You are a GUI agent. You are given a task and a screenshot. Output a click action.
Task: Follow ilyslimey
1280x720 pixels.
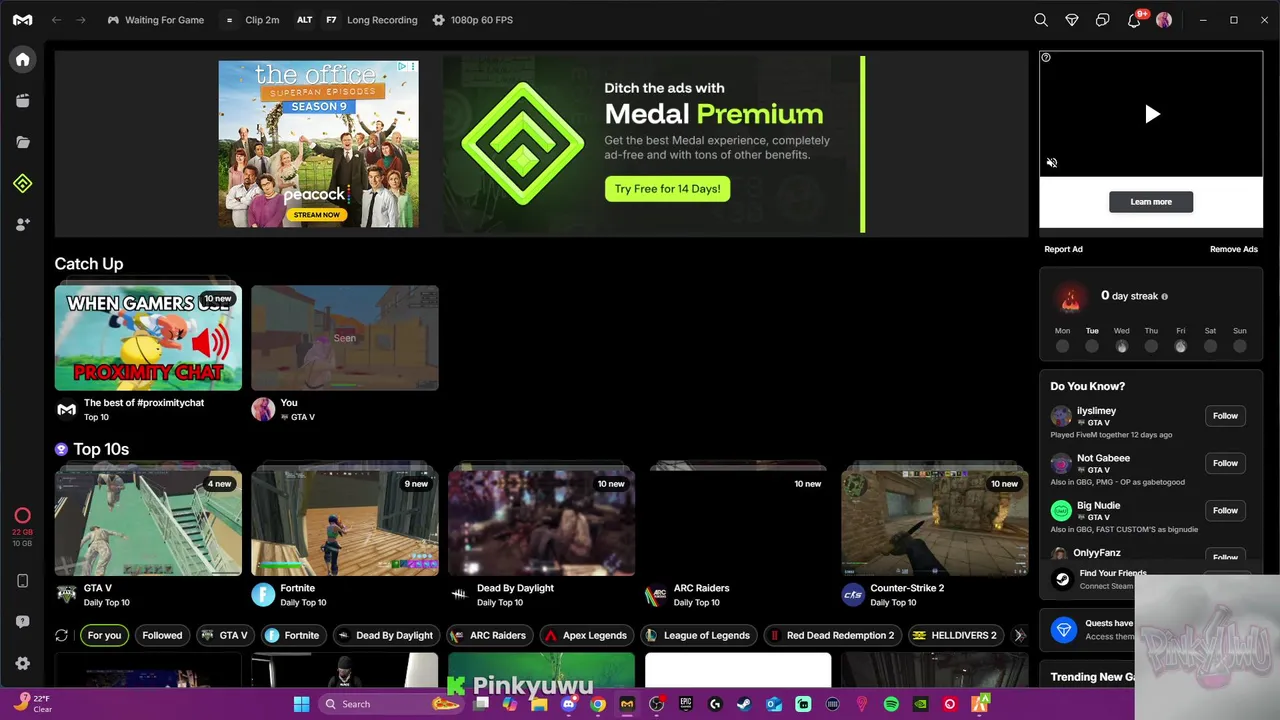1225,416
